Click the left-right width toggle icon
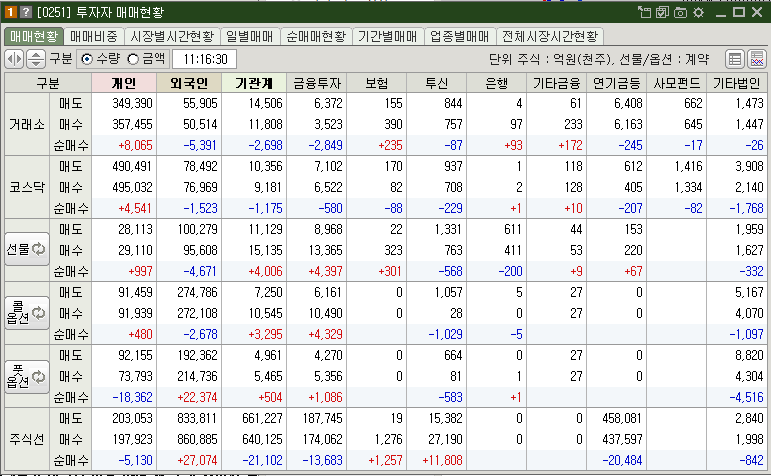This screenshot has width=771, height=476. pyautogui.click(x=14, y=60)
